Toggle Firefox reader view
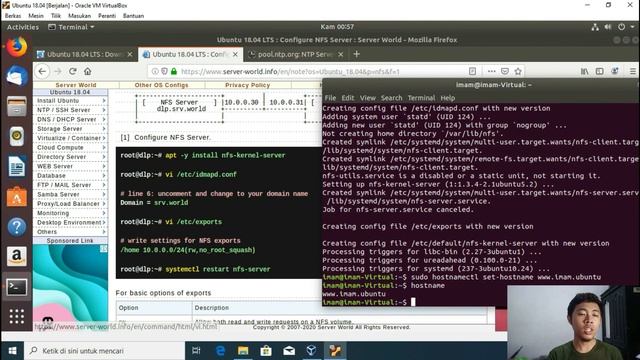Viewport: 640px width, 360px height. click(x=472, y=71)
